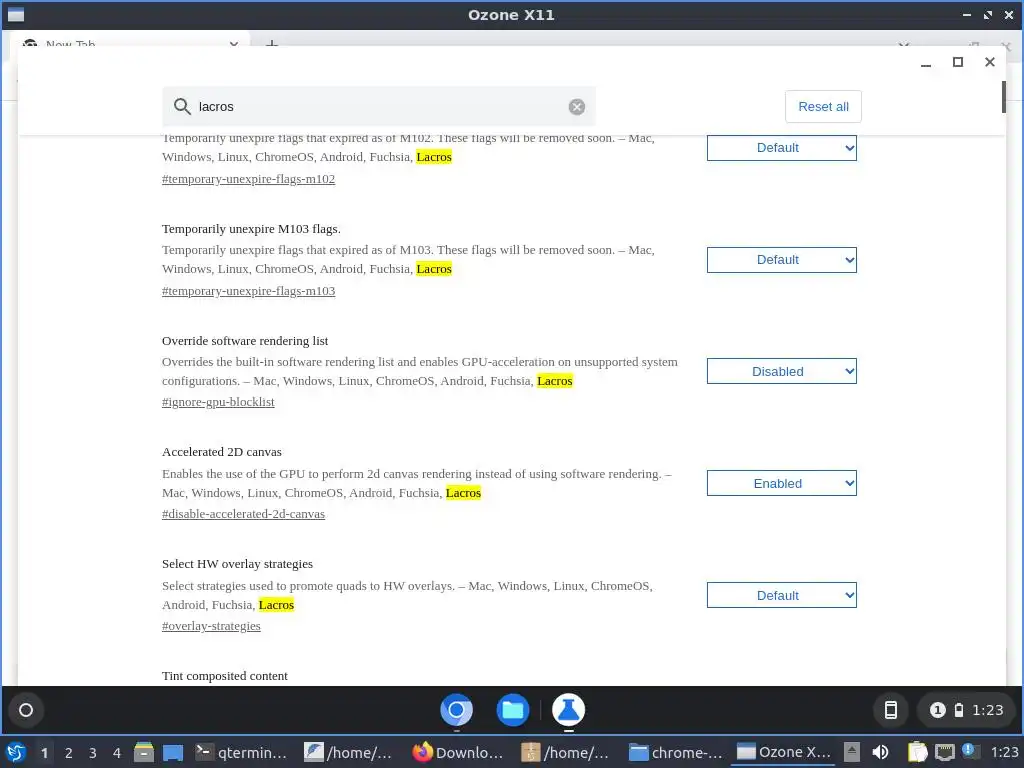Open Select HW overlay strategies dropdown

click(x=781, y=596)
